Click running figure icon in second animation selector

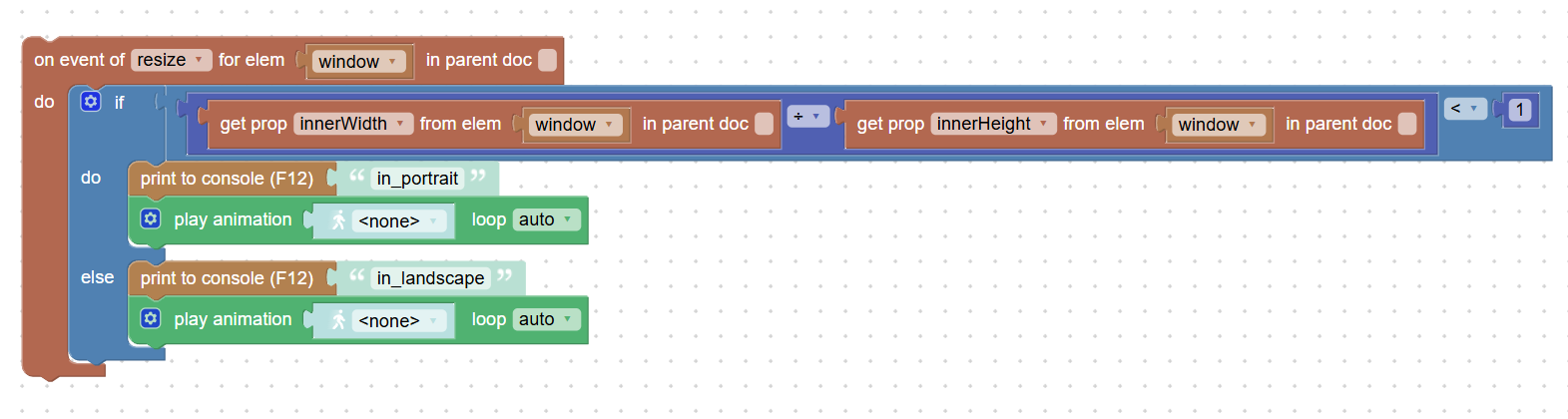[x=339, y=320]
